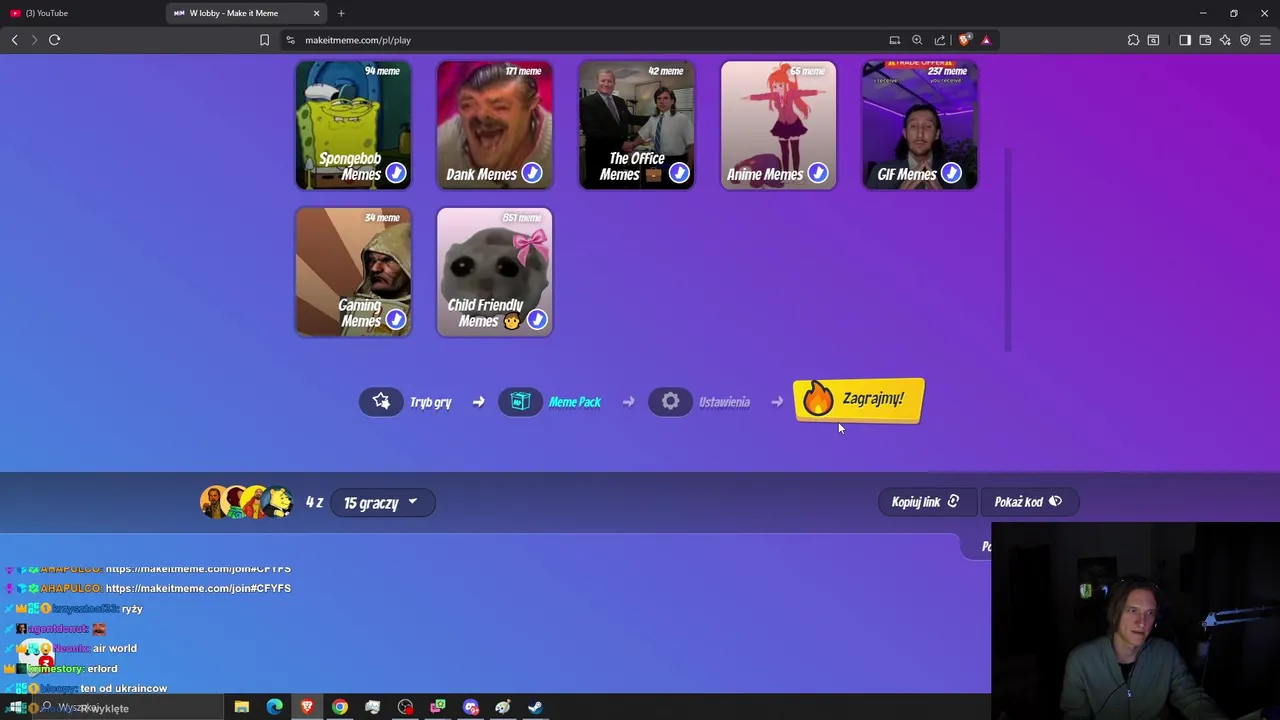Toggle the Gaming Memes checkmark badge
The image size is (1280, 720).
[396, 319]
